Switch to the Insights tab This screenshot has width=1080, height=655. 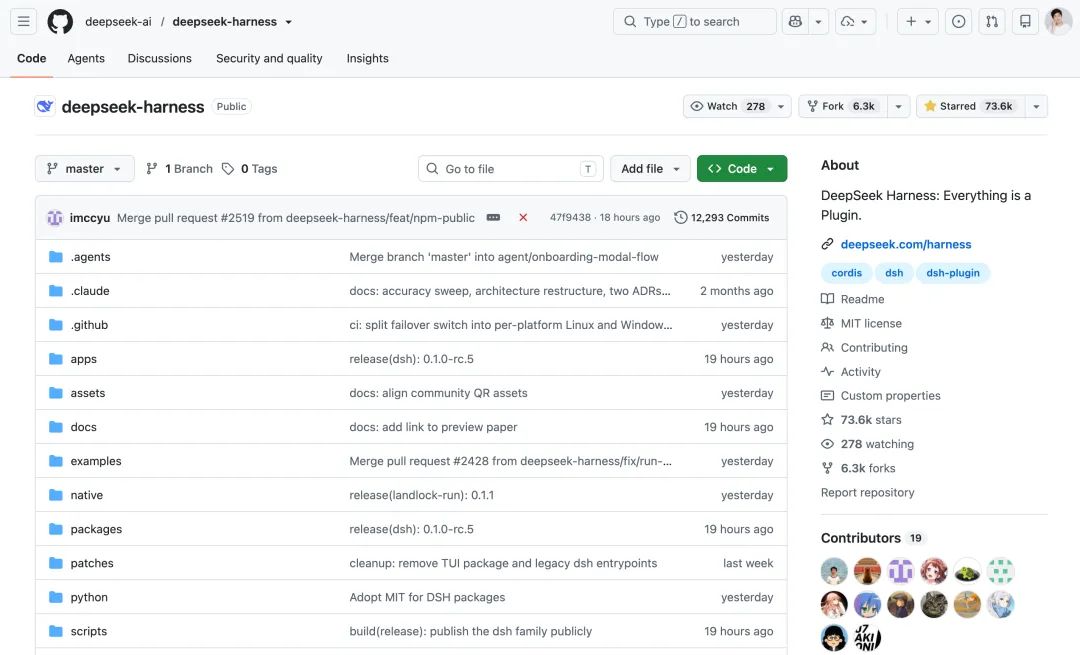367,59
